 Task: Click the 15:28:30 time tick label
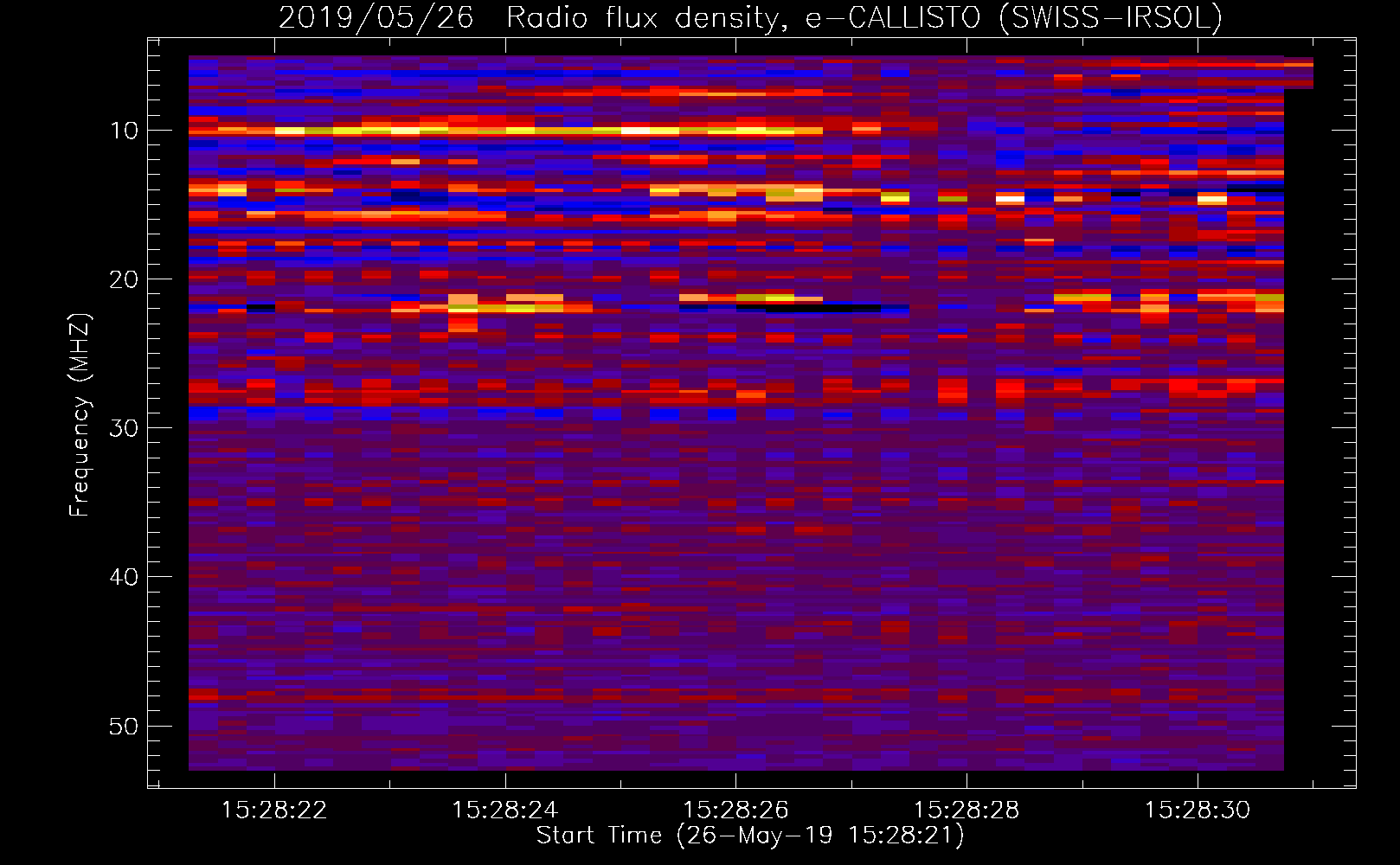tap(1198, 810)
